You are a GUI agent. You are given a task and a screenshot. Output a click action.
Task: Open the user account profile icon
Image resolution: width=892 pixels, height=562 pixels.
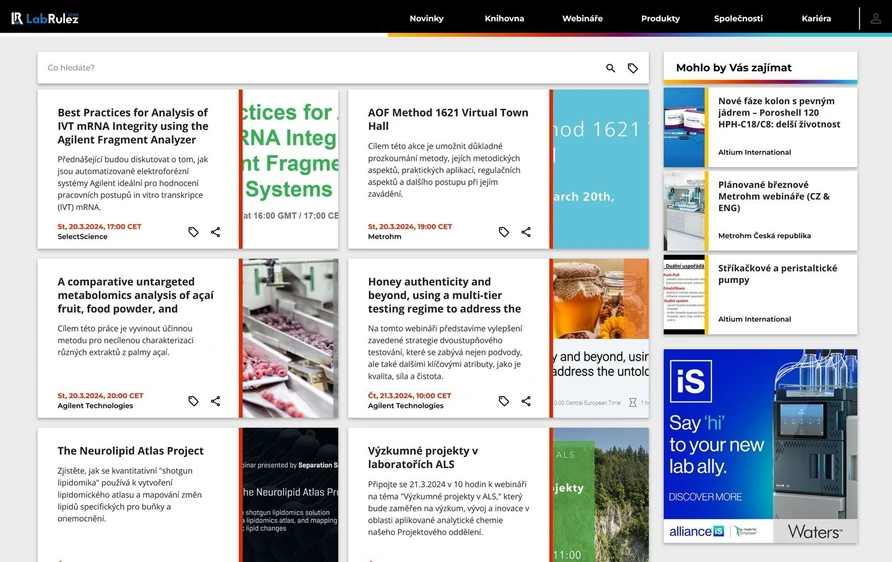(876, 18)
